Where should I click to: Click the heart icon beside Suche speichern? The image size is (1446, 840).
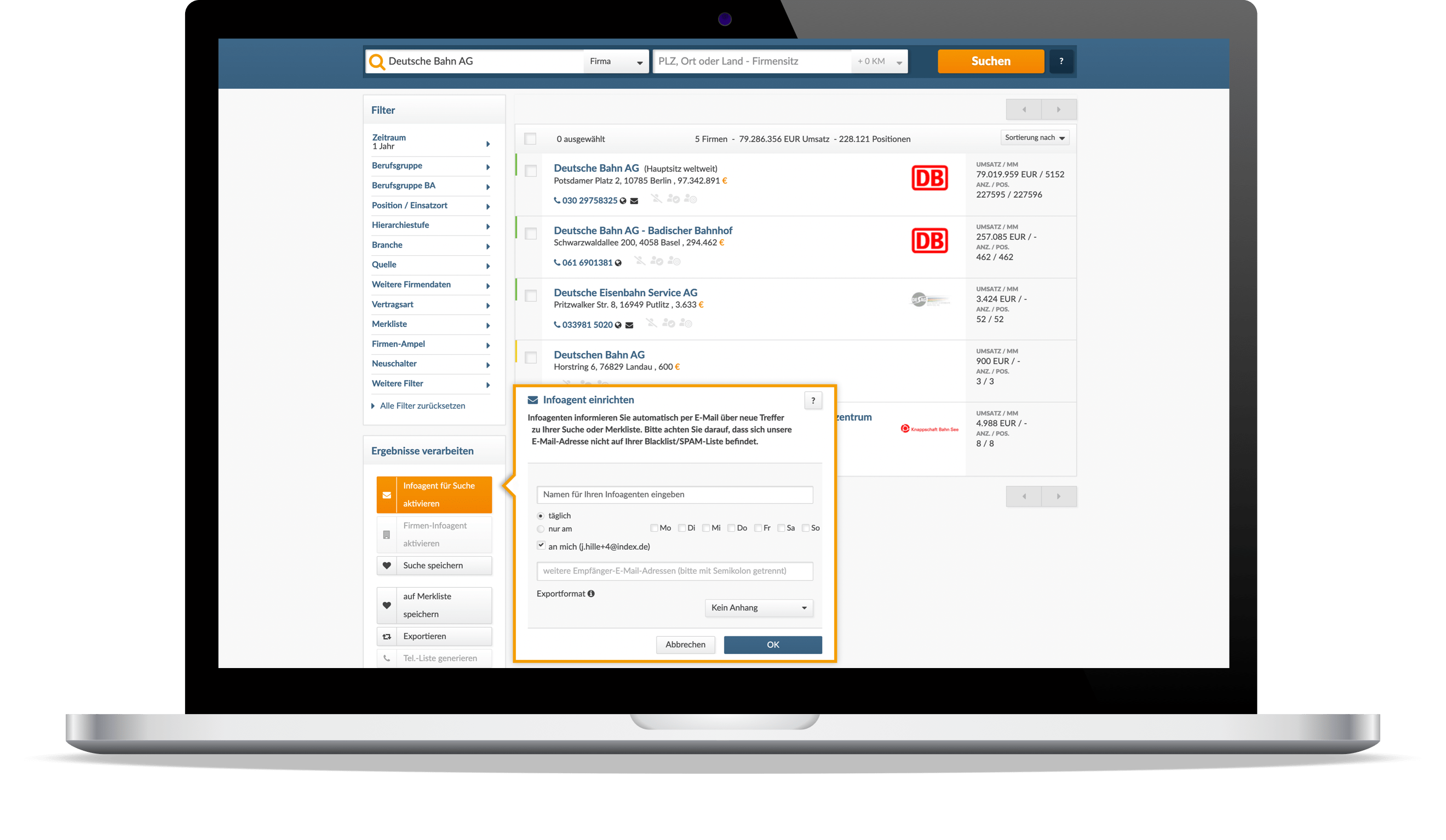[387, 566]
